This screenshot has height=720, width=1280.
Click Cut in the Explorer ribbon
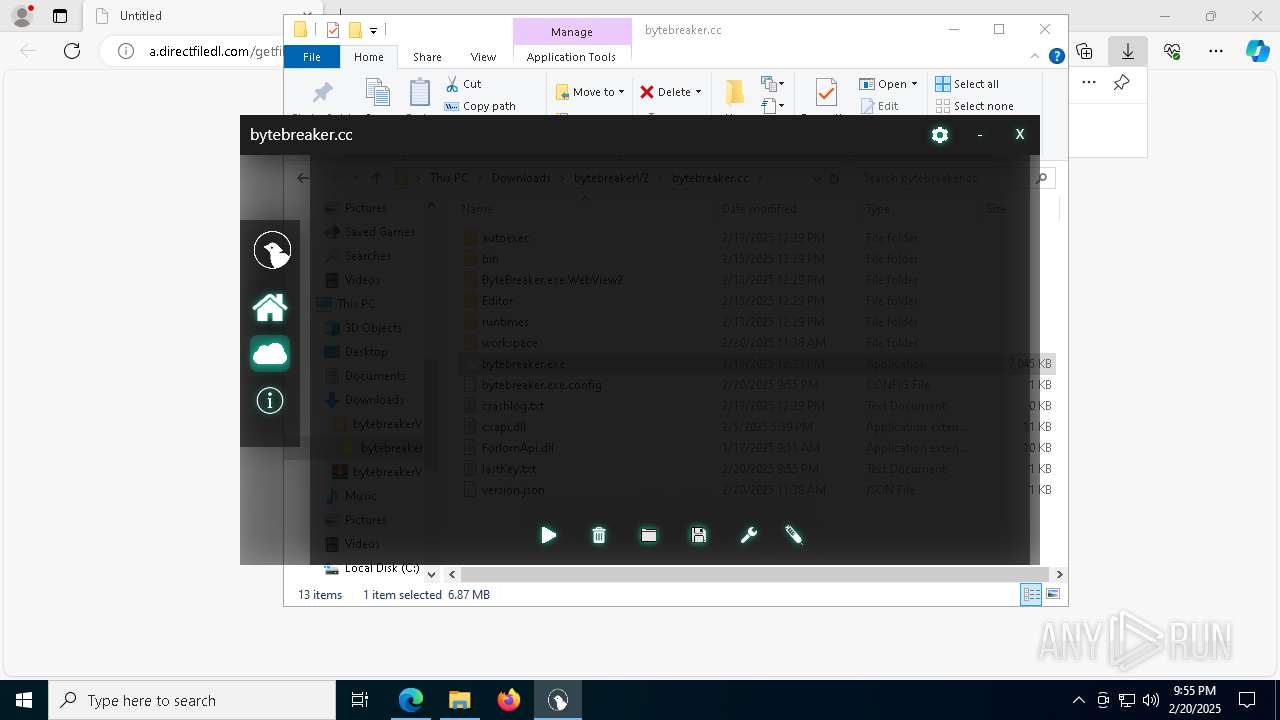(x=463, y=84)
